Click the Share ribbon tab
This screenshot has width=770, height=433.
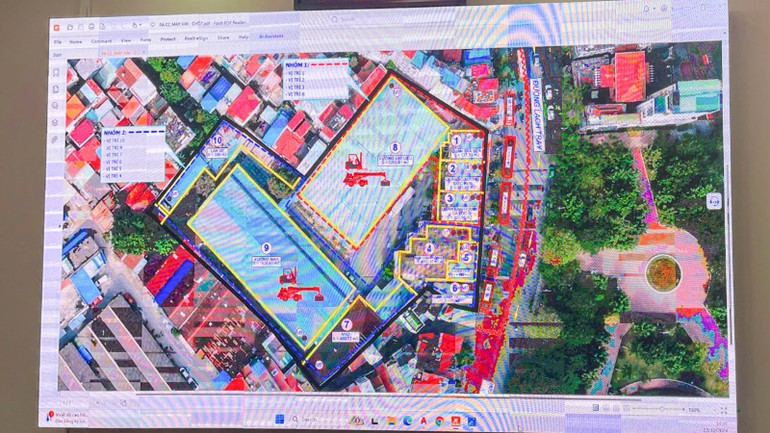tap(223, 38)
